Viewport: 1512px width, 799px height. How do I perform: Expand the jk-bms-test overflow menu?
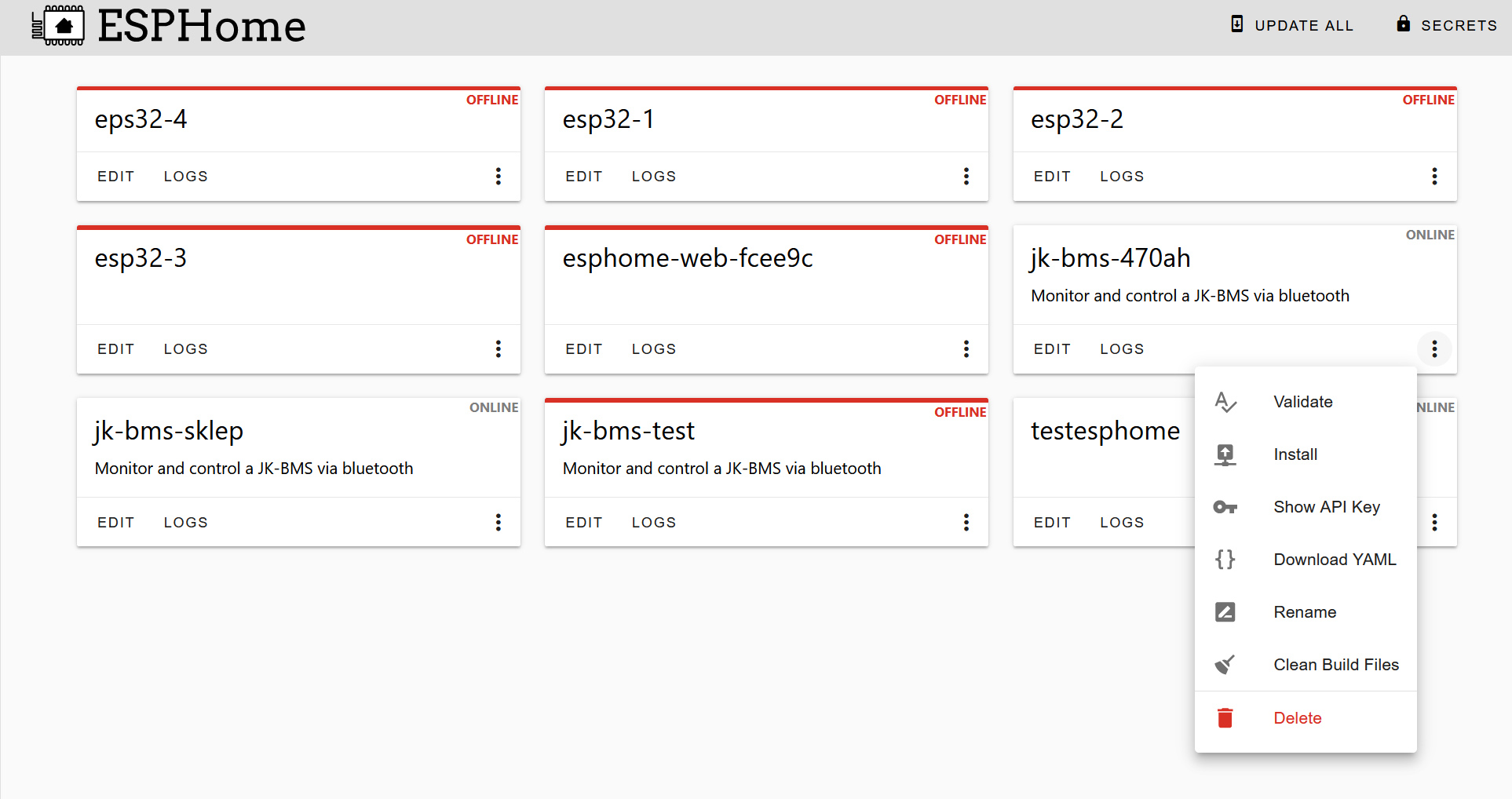point(966,523)
